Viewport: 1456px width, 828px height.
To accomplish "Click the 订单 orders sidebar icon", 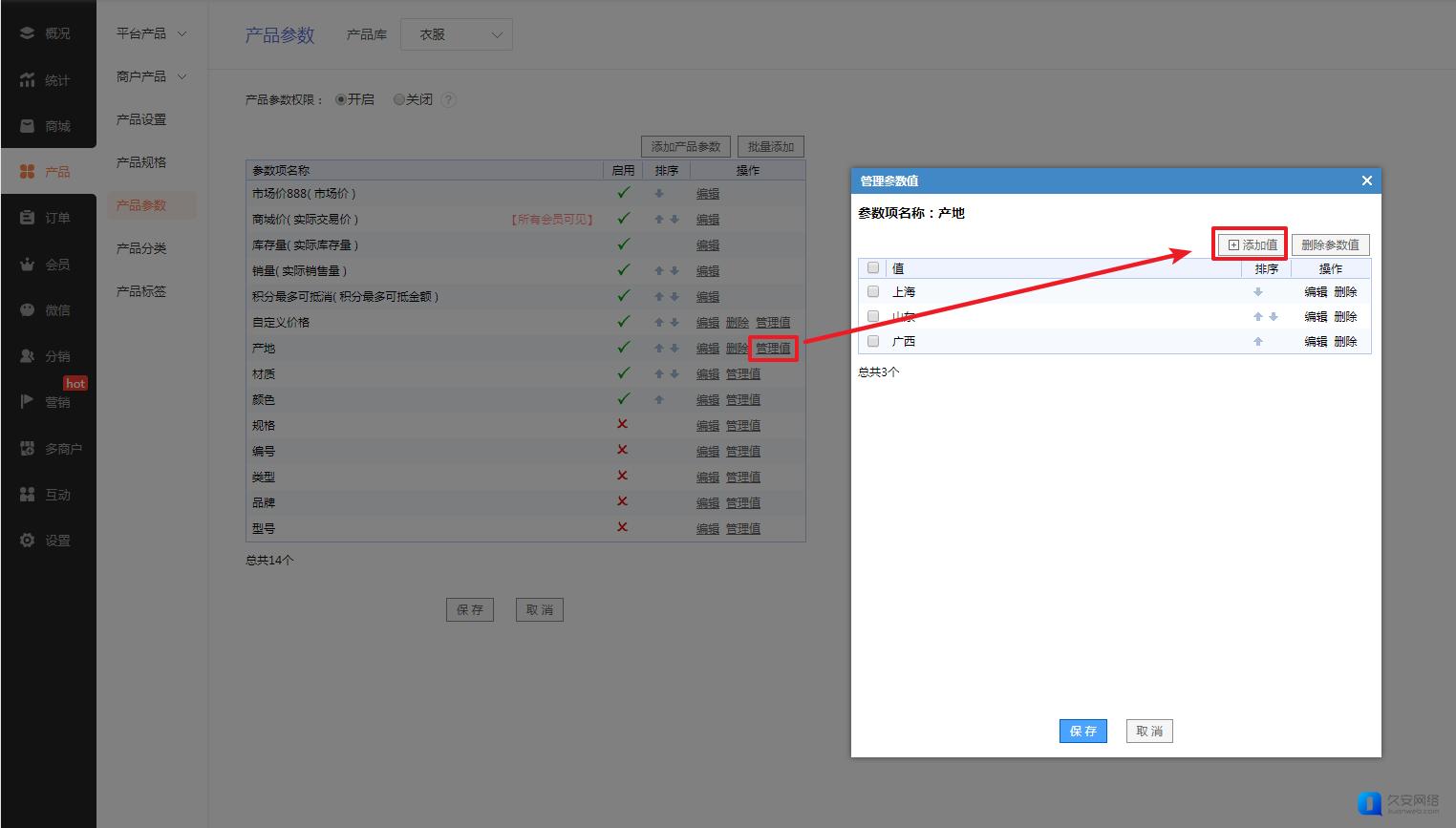I will click(x=27, y=218).
